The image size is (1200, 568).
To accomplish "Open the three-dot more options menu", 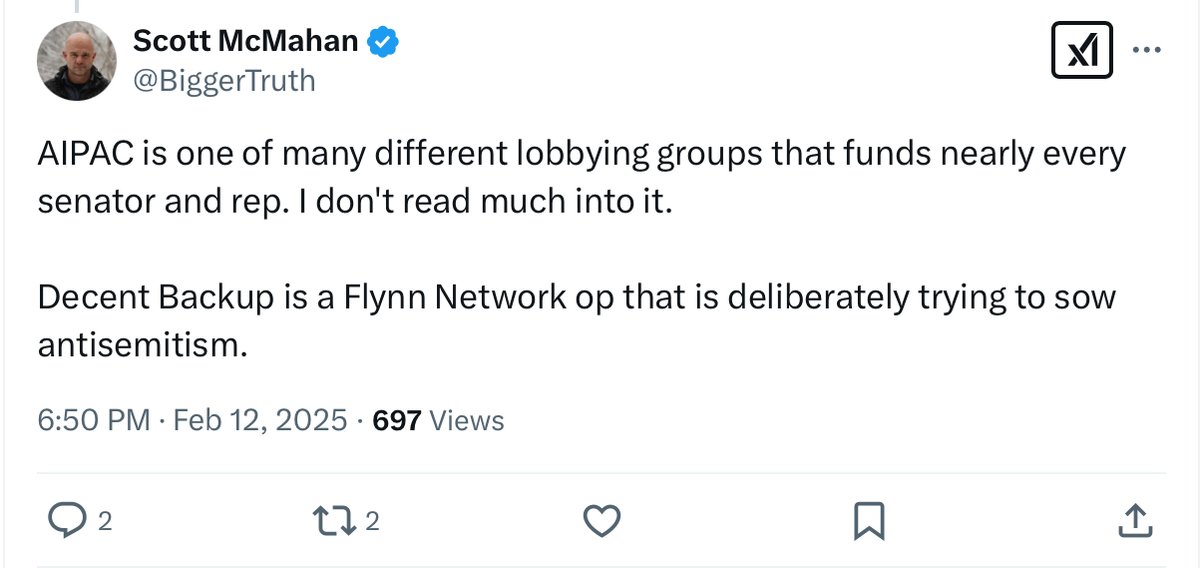I will pyautogui.click(x=1147, y=50).
